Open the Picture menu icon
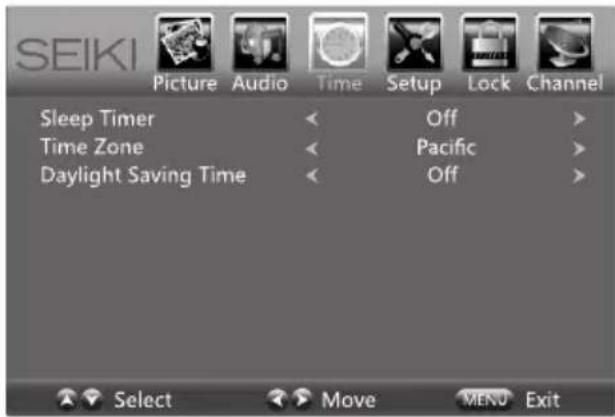The image size is (615, 417). [x=185, y=44]
